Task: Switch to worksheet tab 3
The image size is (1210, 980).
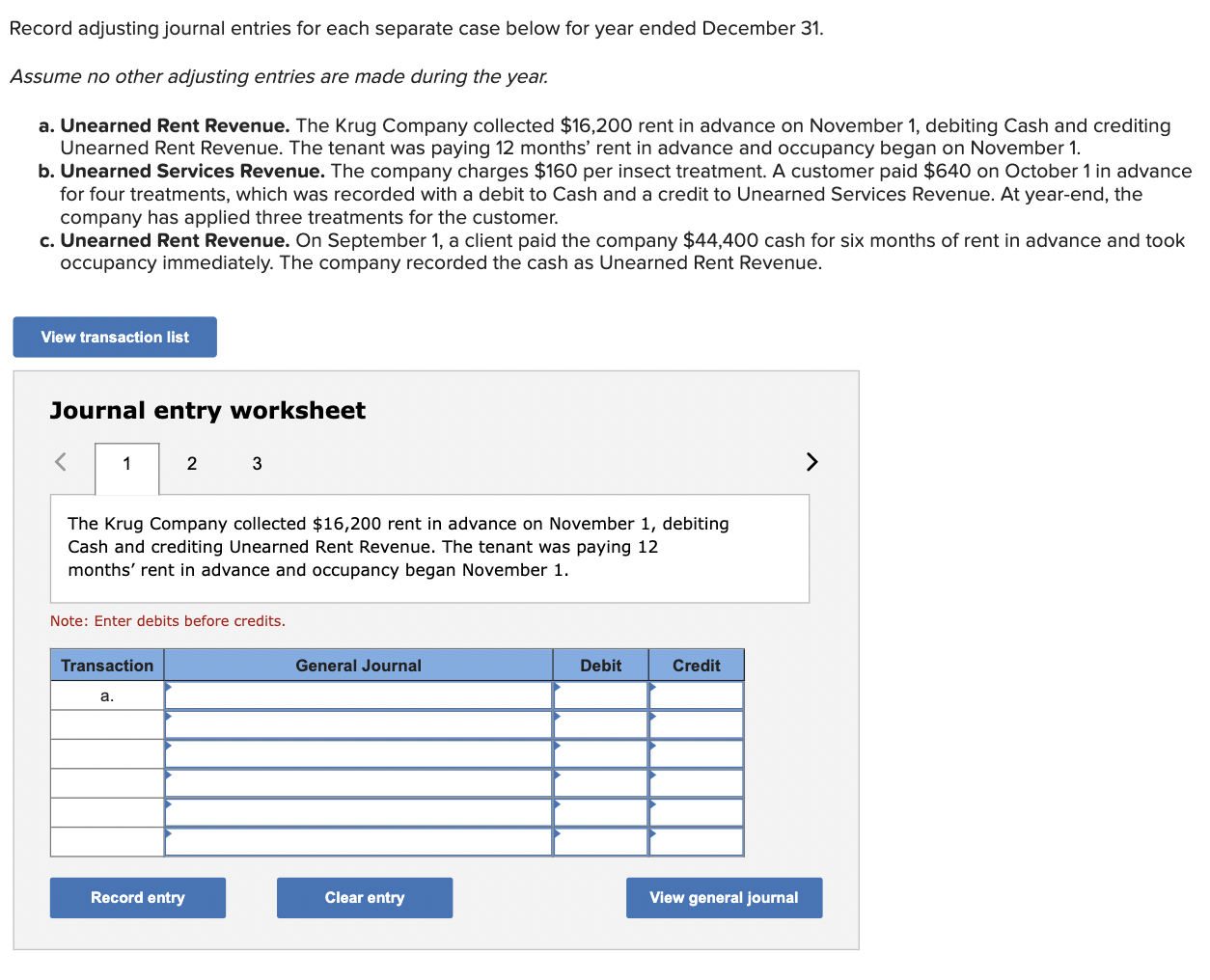Action: [x=257, y=464]
